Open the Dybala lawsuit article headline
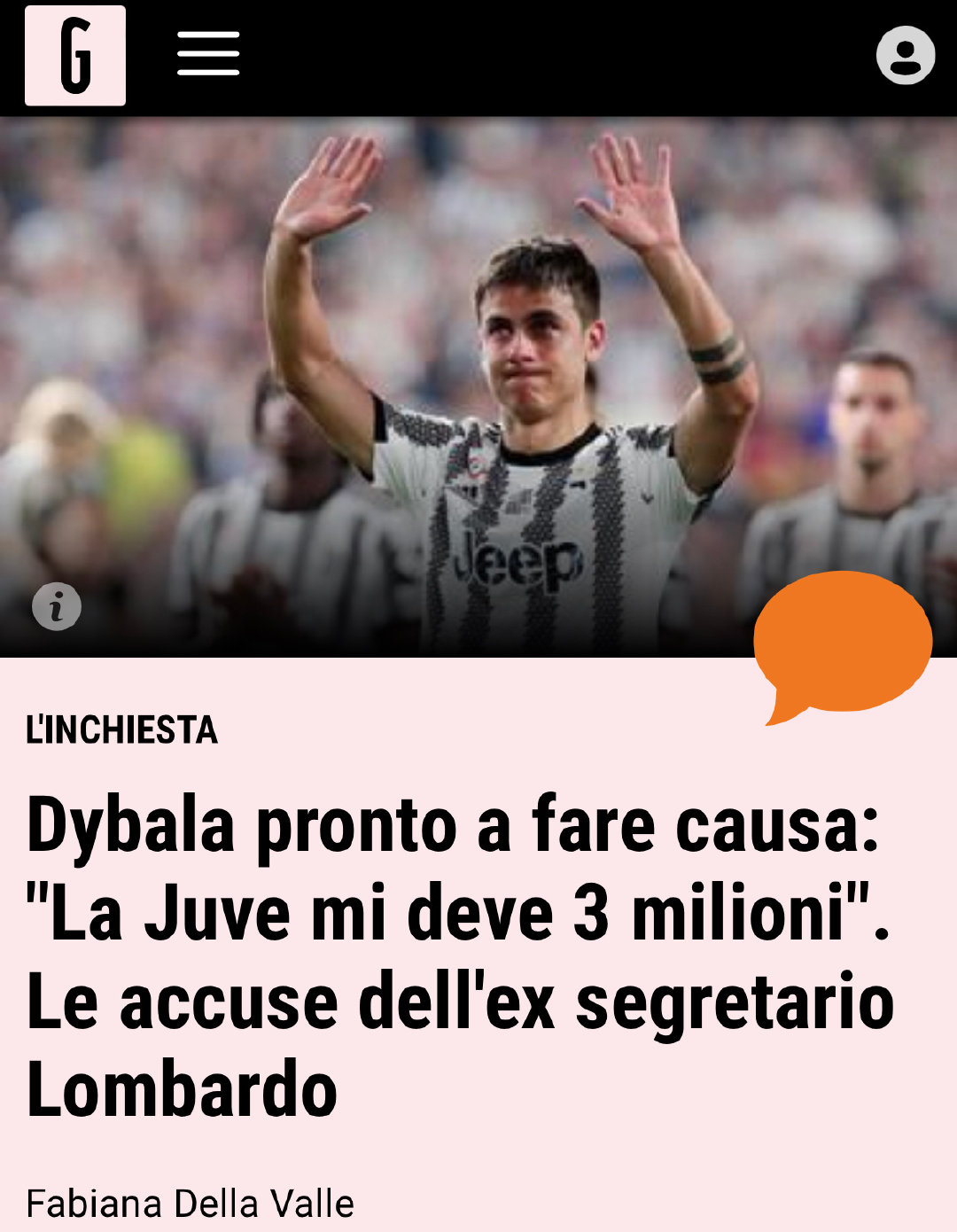The image size is (957, 1232). click(460, 956)
